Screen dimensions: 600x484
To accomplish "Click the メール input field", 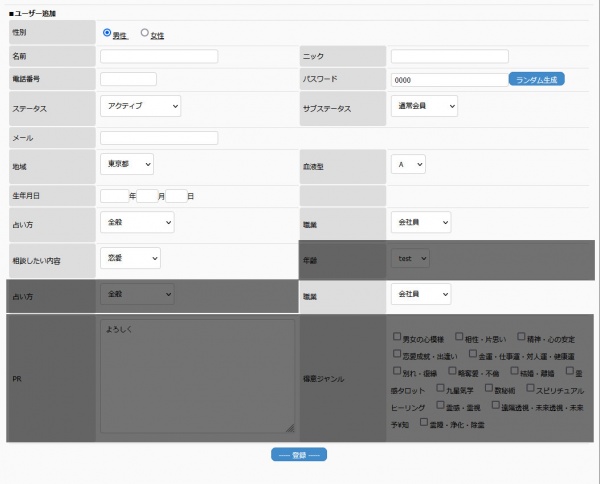I will pyautogui.click(x=159, y=138).
